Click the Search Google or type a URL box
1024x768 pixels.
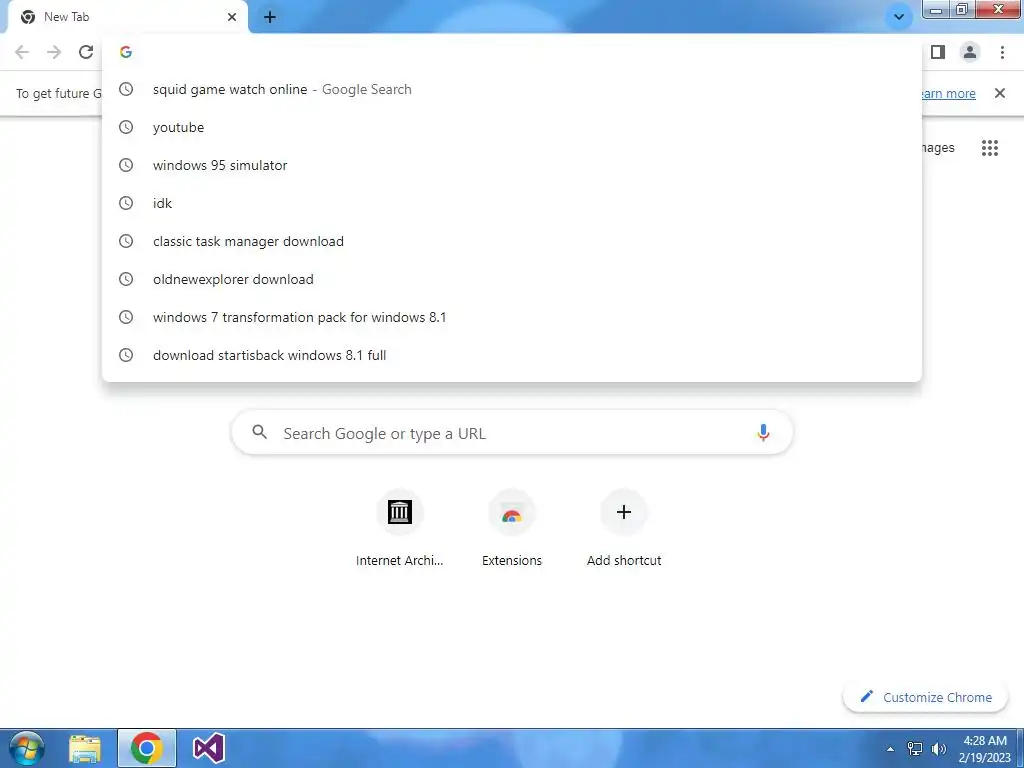(512, 432)
